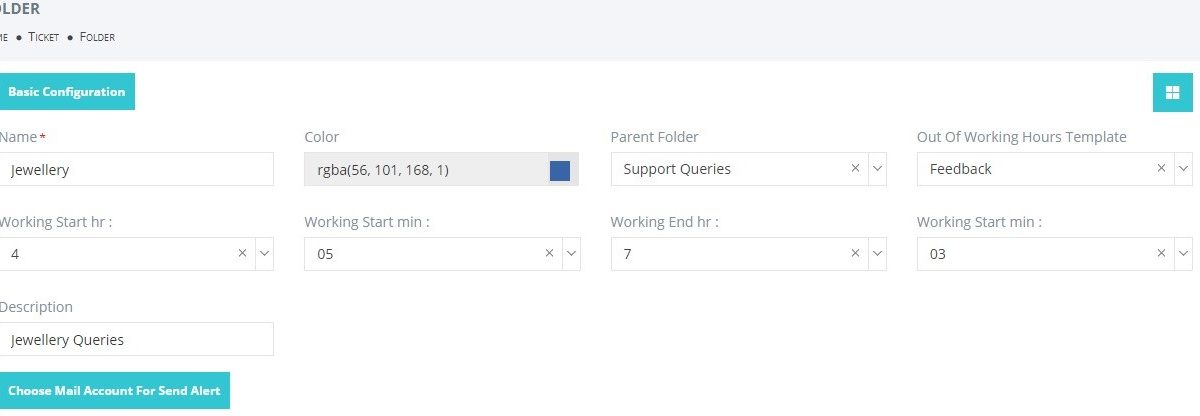
Task: Open the 05 Working Start min dropdown arrow
Action: coord(571,254)
